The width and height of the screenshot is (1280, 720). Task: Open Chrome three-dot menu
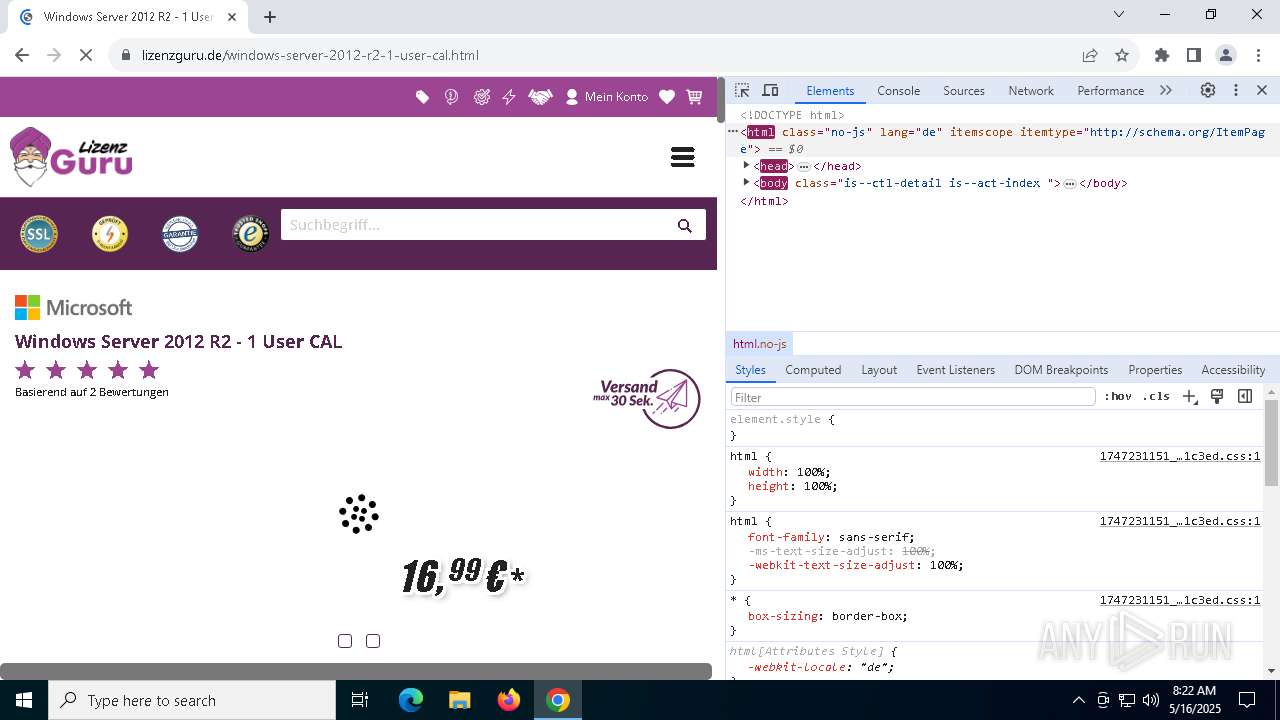1258,55
